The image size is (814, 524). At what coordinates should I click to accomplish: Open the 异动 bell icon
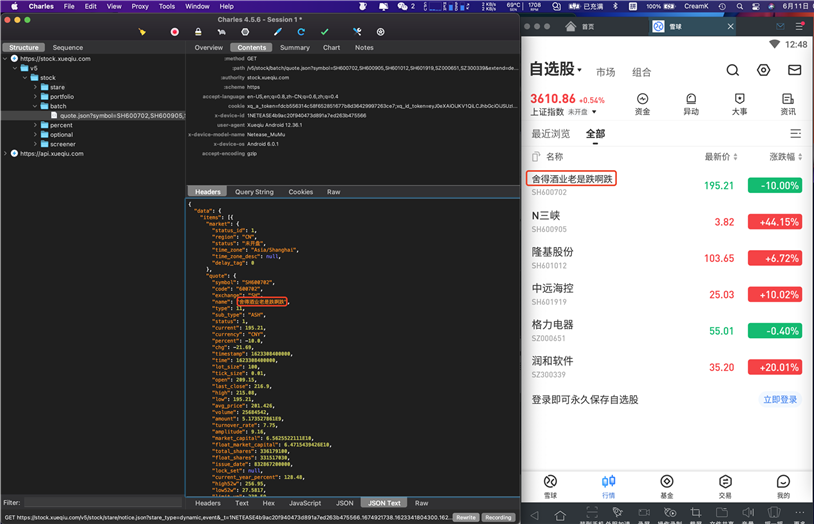pos(691,104)
